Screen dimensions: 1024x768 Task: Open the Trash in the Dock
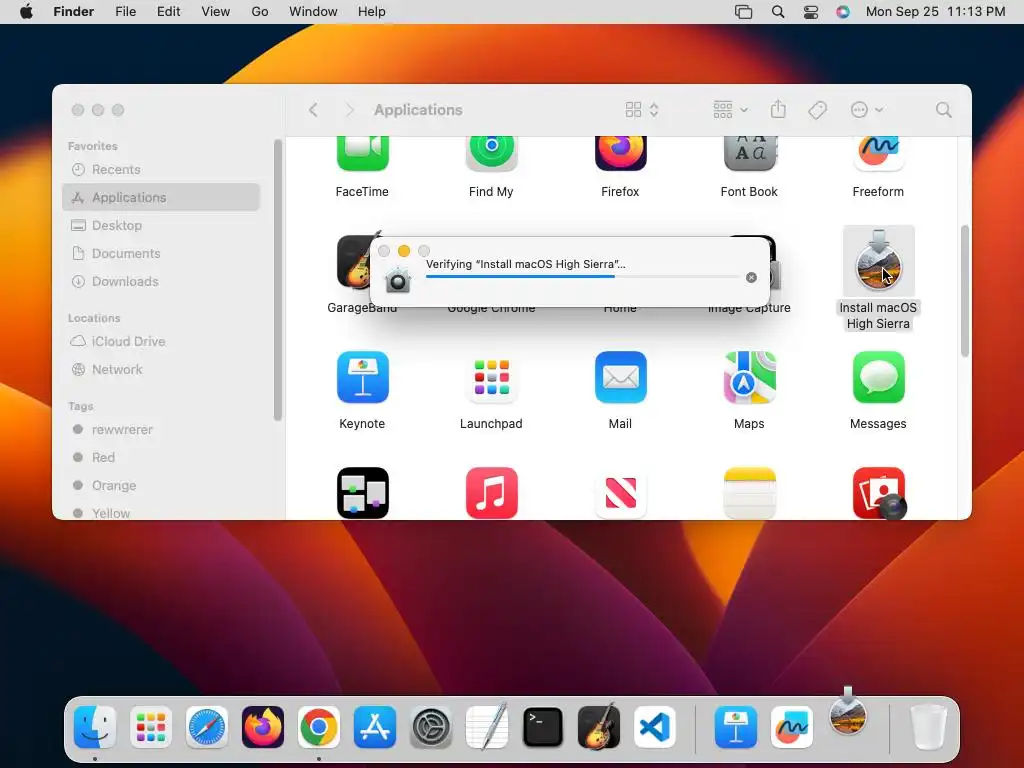pyautogui.click(x=928, y=727)
